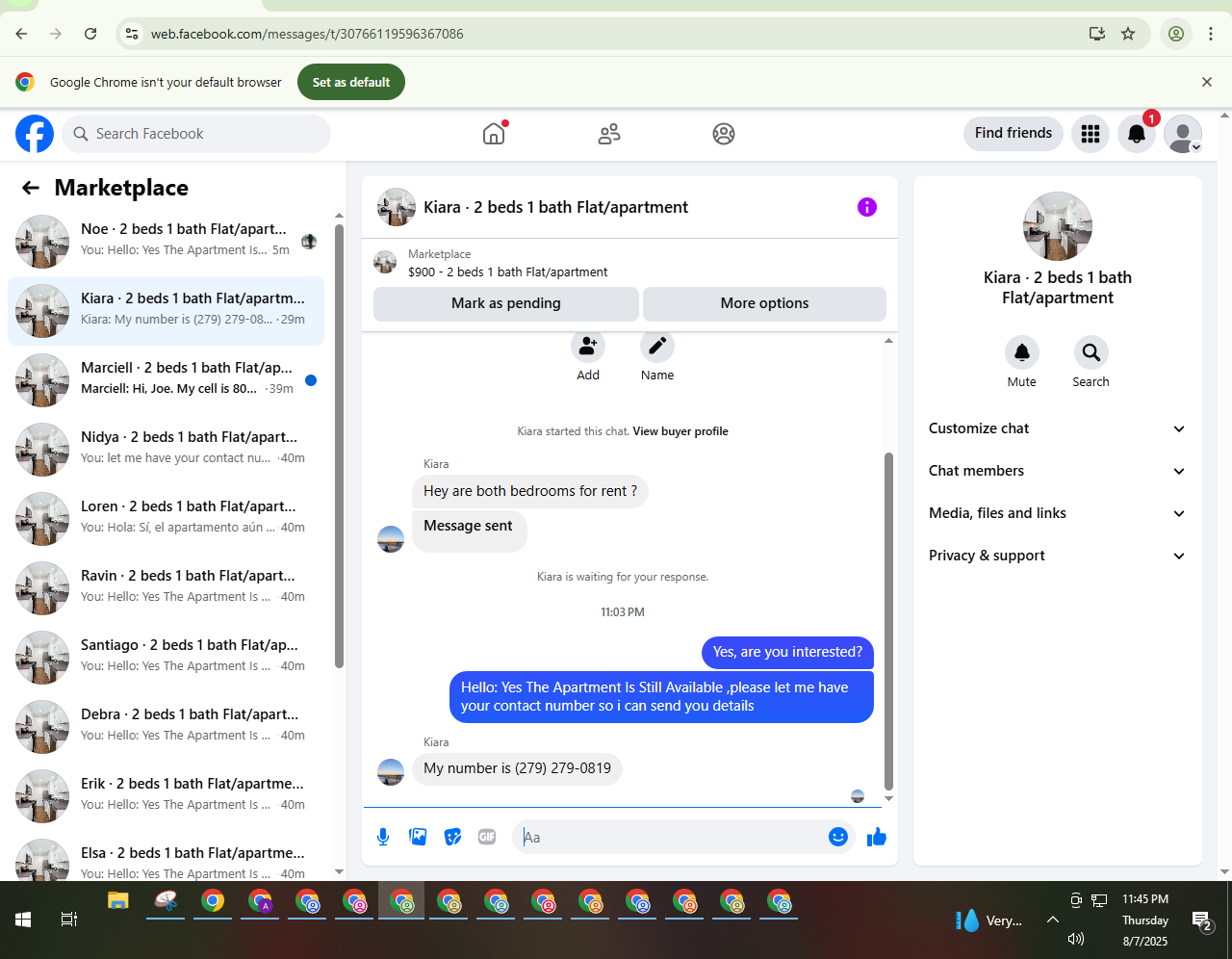Open the taskbar clock showing 11:45 PM
The image size is (1232, 959).
click(1145, 920)
